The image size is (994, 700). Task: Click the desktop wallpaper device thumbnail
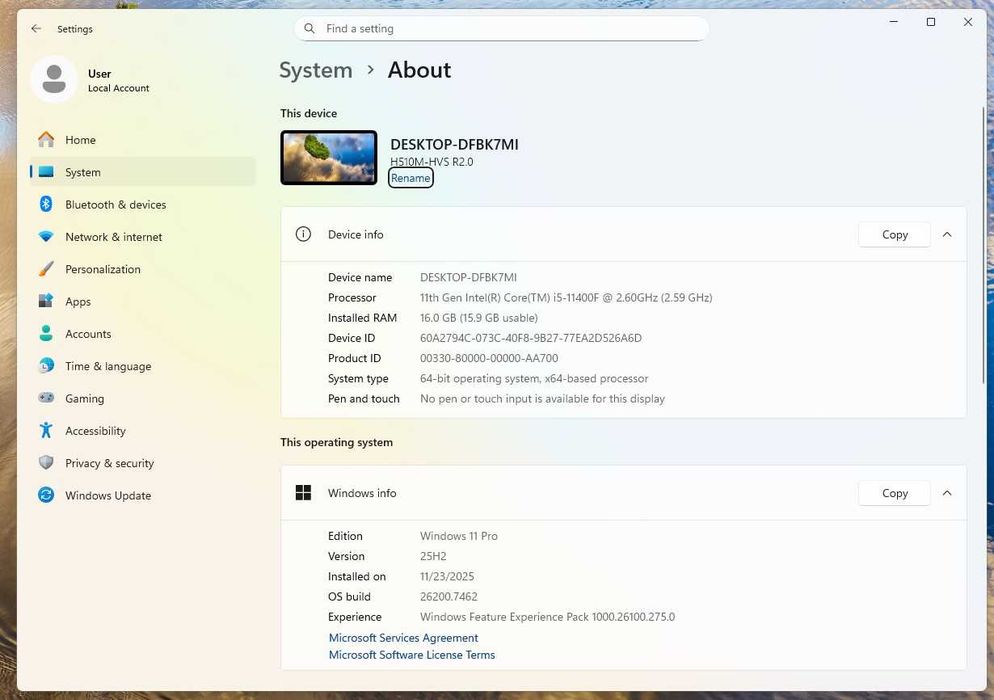pos(328,158)
